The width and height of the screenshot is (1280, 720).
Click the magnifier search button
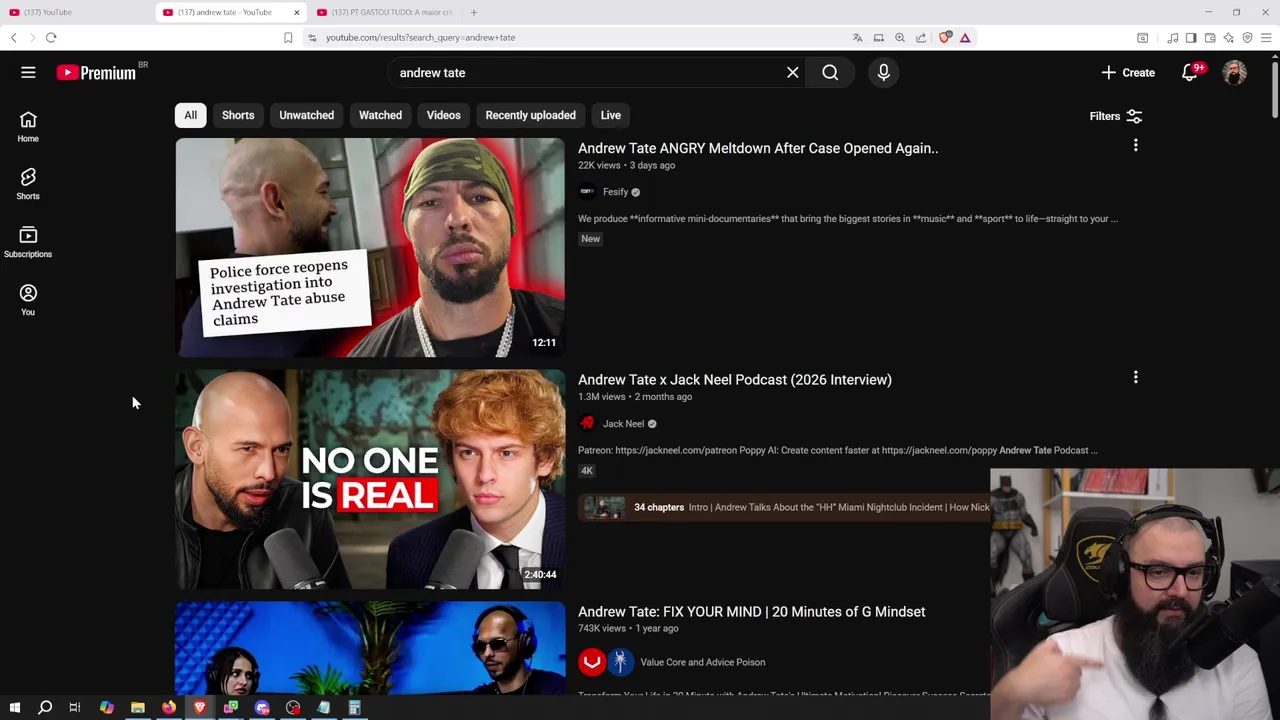tap(830, 72)
